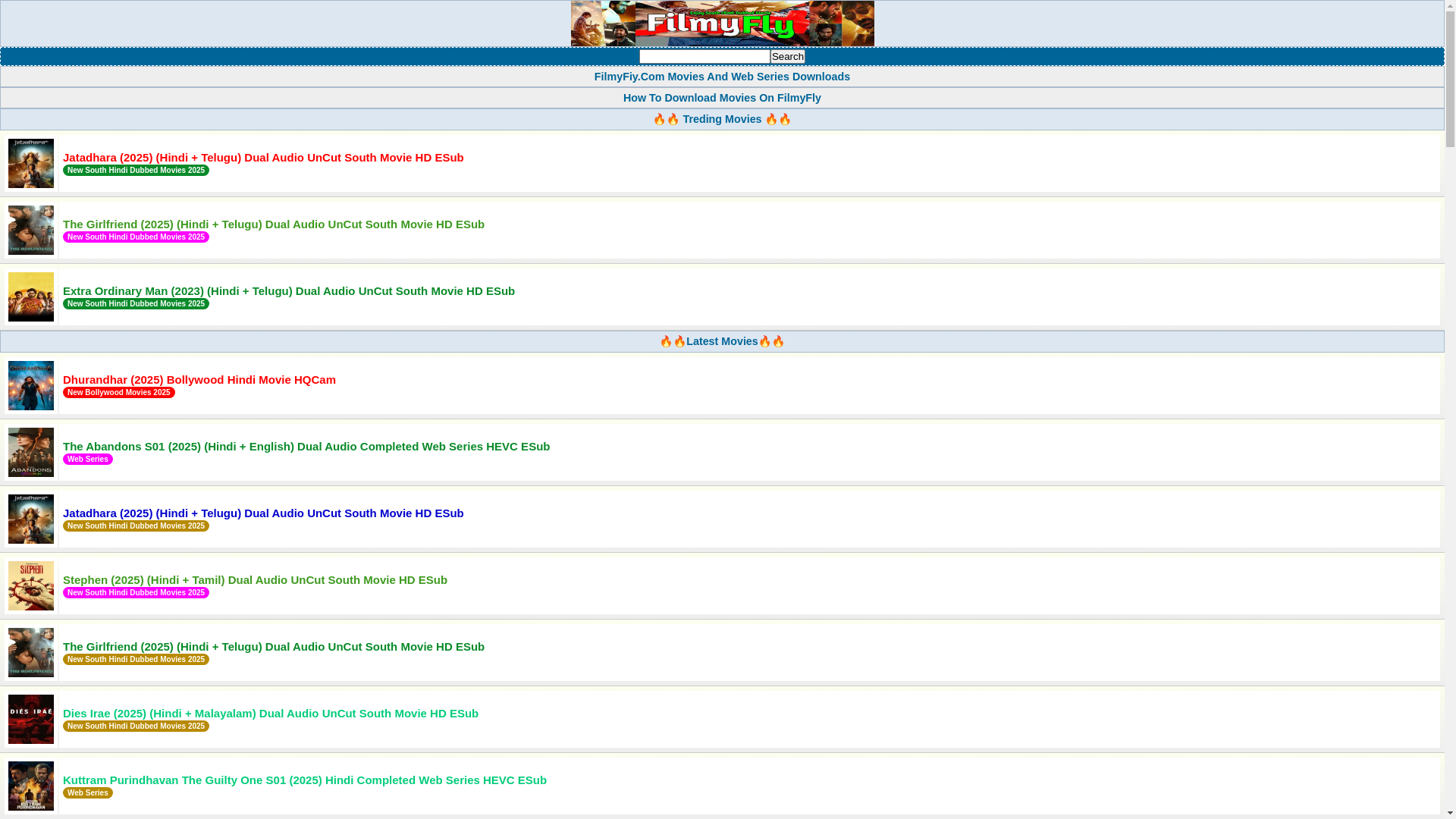Open Dhurandhar (2025) Bollywood Hindi Movie link

click(199, 380)
